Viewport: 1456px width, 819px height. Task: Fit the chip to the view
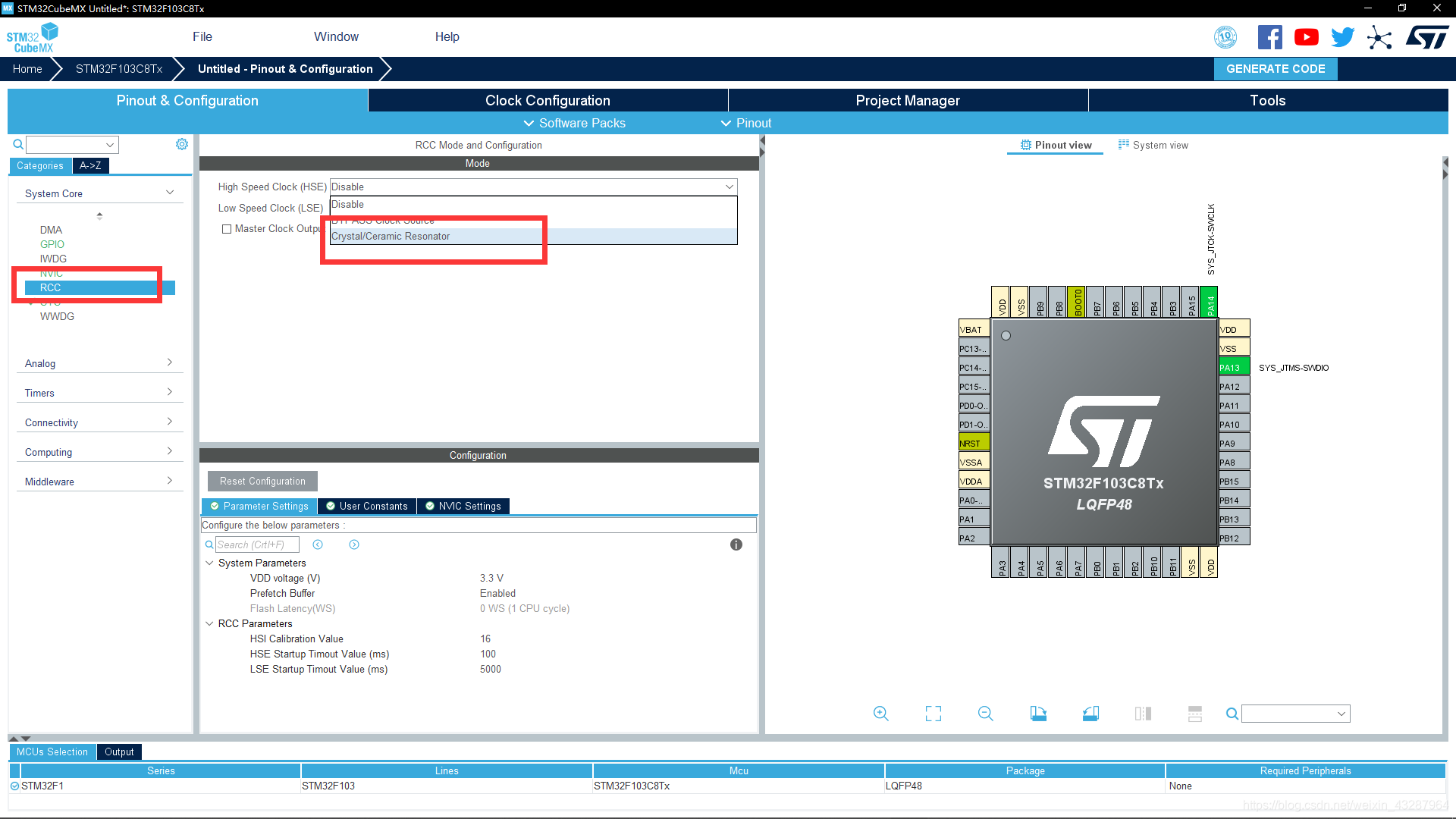coord(934,714)
